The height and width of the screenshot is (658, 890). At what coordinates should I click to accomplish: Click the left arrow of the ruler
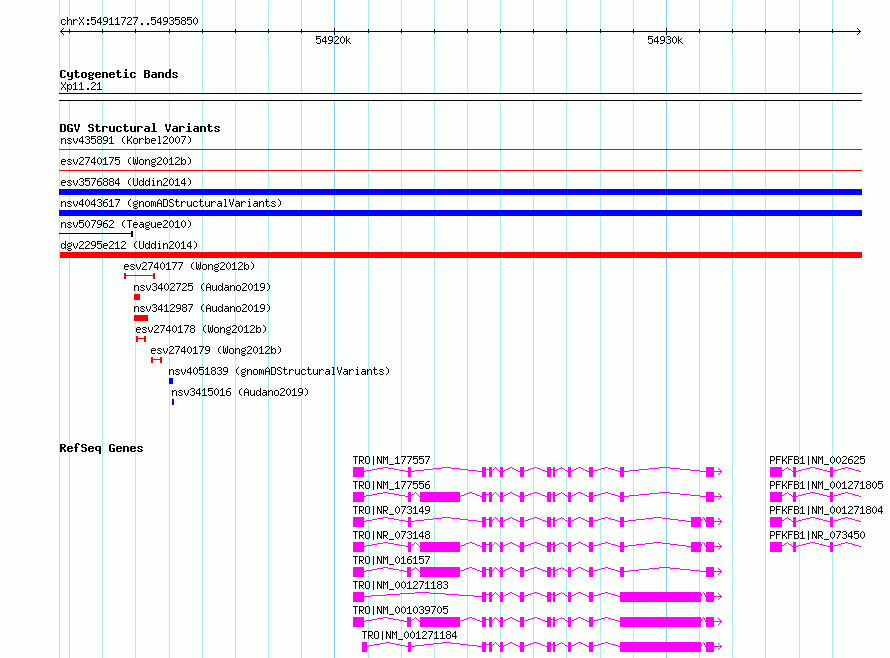(x=63, y=31)
